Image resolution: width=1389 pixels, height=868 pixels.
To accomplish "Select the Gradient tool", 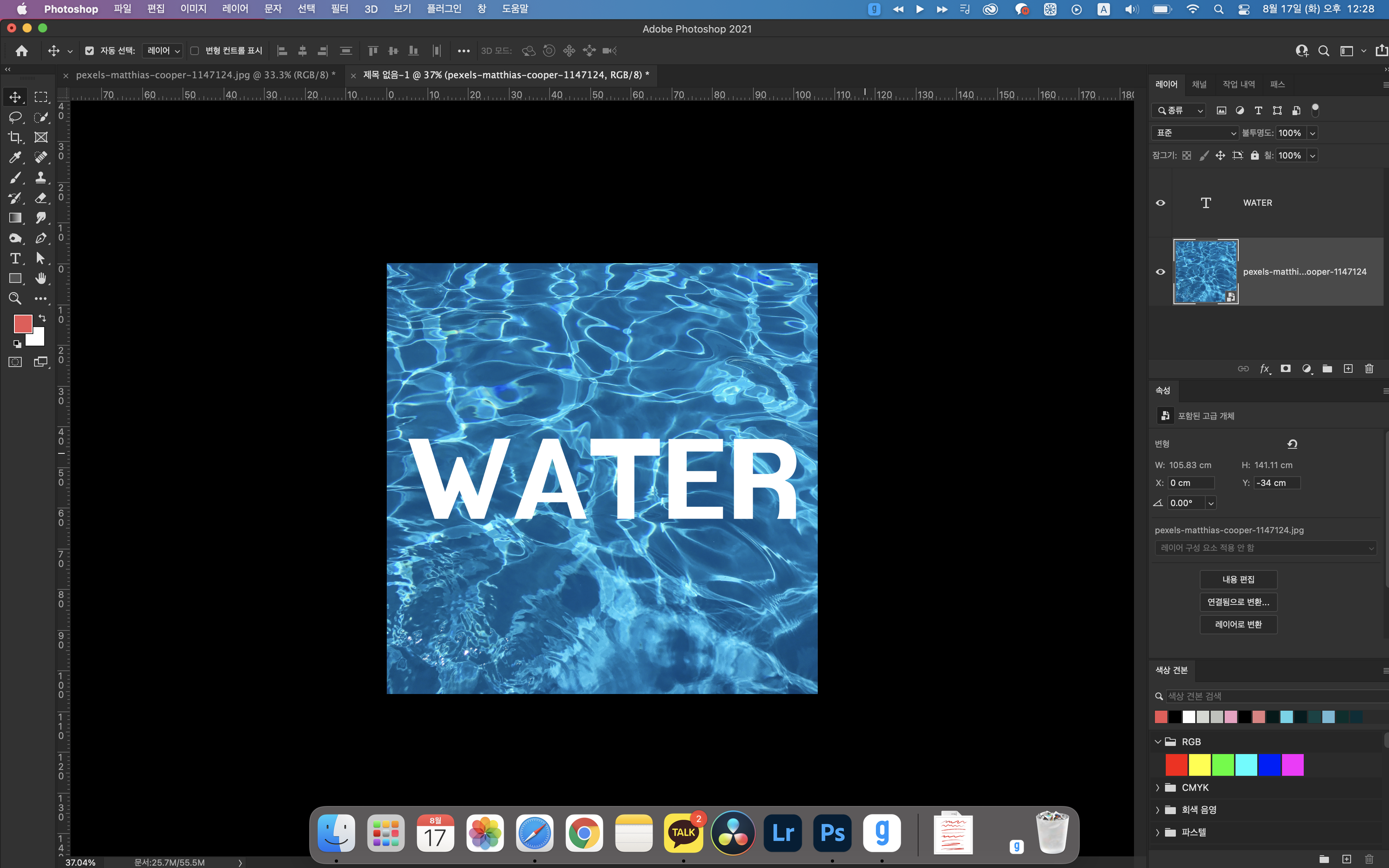I will (15, 218).
